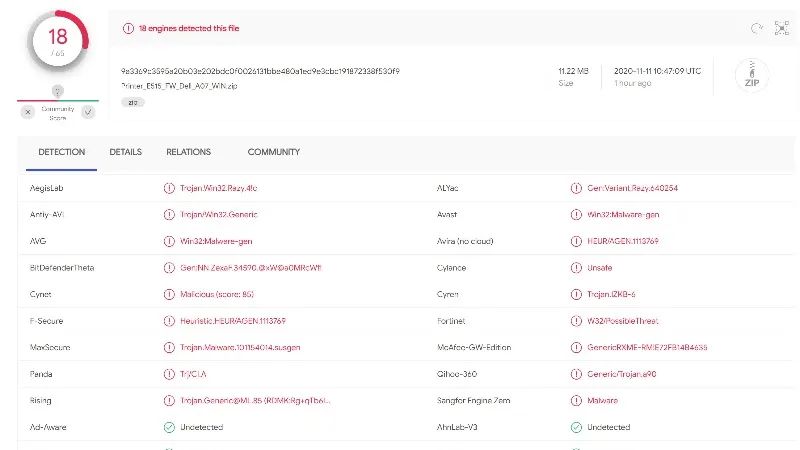This screenshot has height=450, width=800.
Task: Open the similar files graph icon
Action: tap(780, 28)
